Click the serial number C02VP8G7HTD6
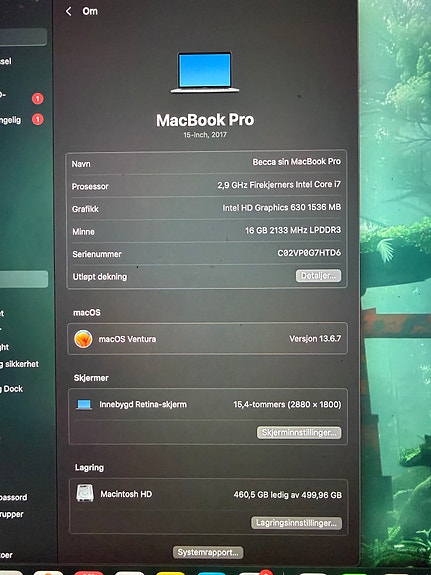 click(x=309, y=253)
